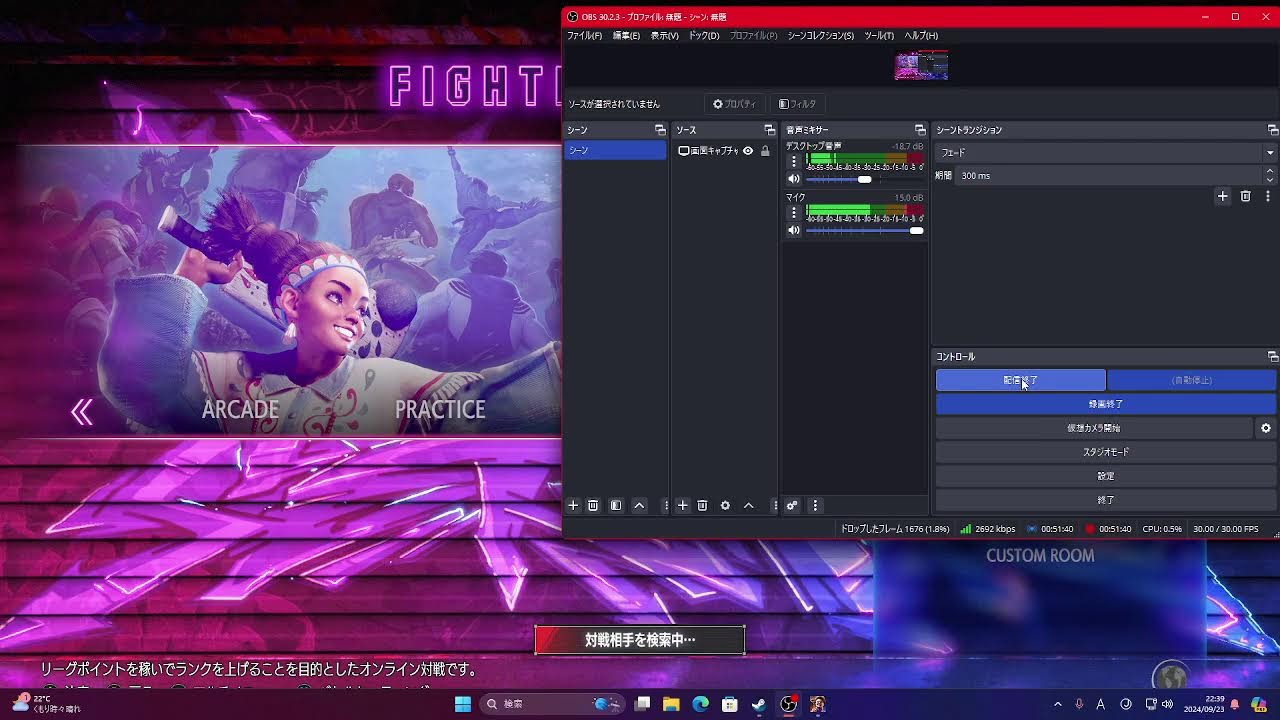This screenshot has width=1280, height=720.
Task: Undock the ソース panel
Action: (x=770, y=130)
